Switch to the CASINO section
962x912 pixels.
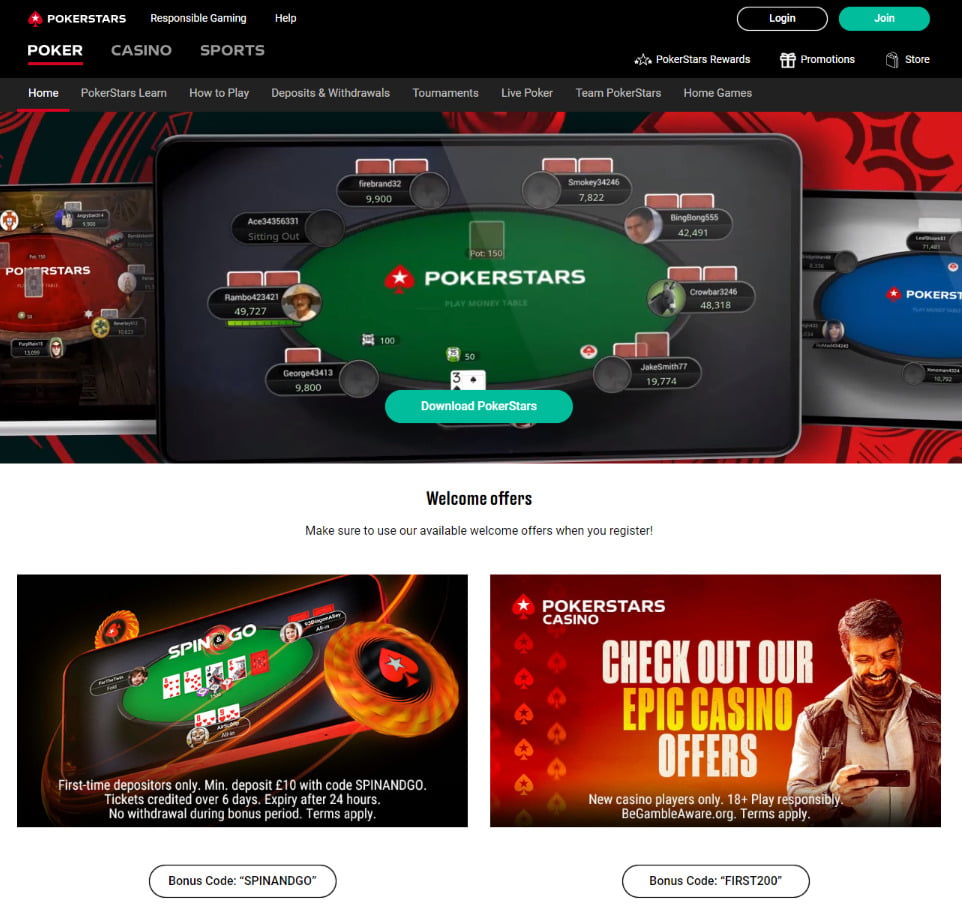(141, 50)
